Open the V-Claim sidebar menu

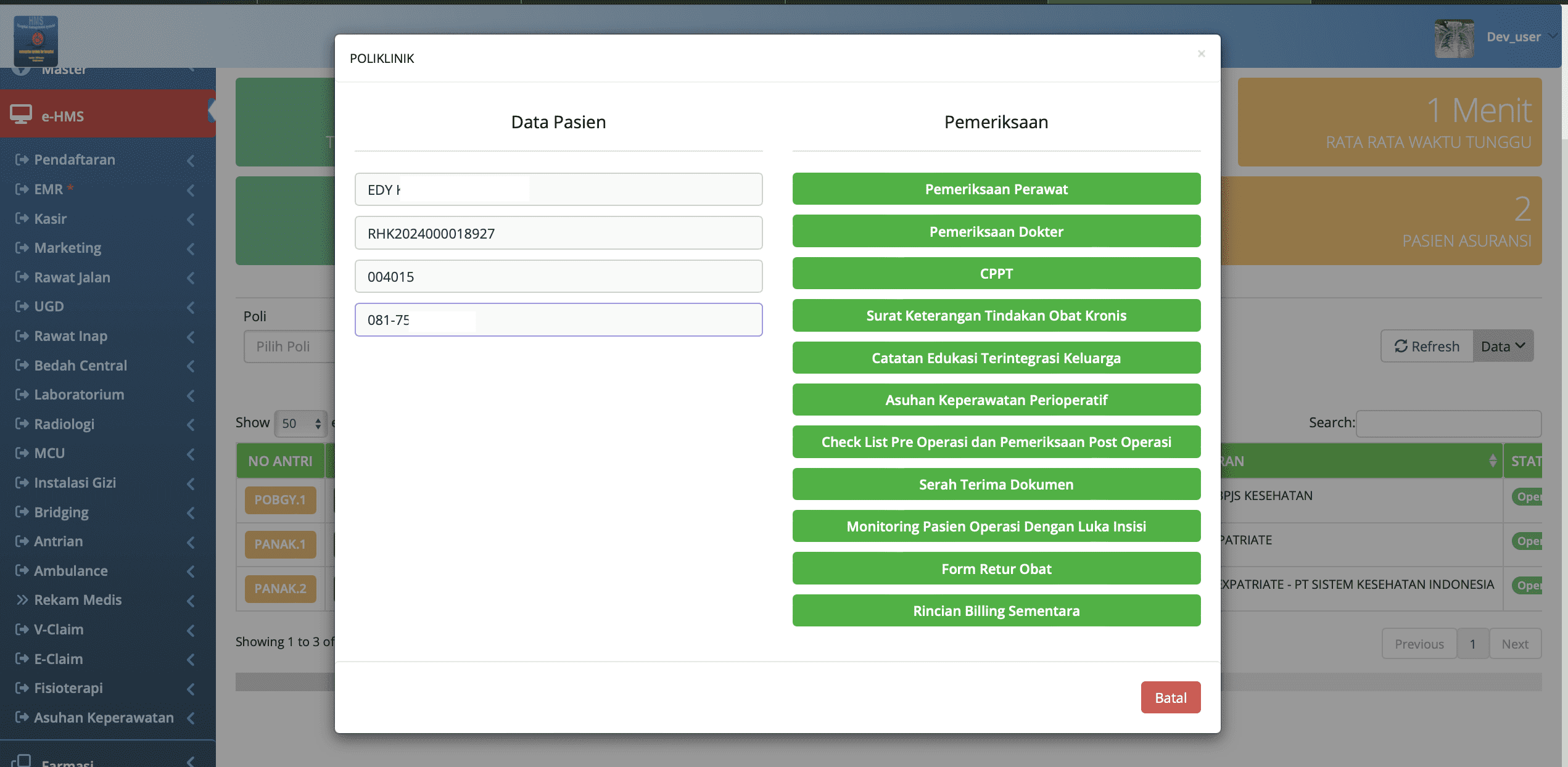coord(59,630)
